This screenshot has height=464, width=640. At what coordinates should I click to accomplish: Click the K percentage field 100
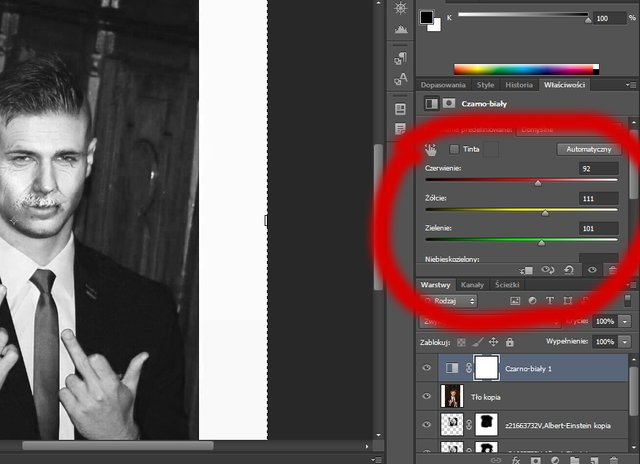[610, 18]
